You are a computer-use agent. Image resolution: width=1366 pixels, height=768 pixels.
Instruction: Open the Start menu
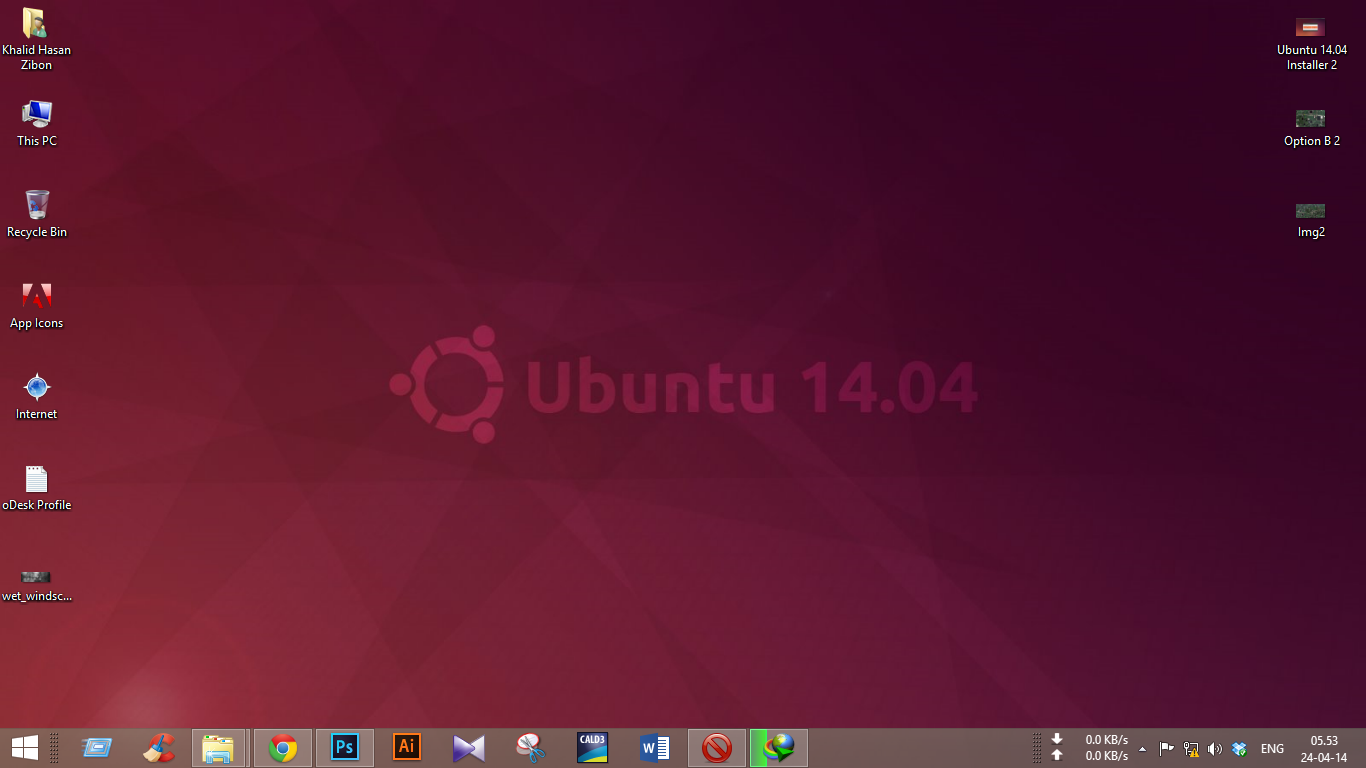pyautogui.click(x=22, y=747)
